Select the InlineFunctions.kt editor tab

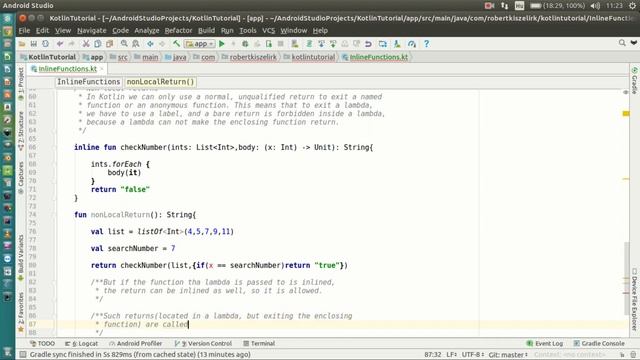pyautogui.click(x=67, y=69)
